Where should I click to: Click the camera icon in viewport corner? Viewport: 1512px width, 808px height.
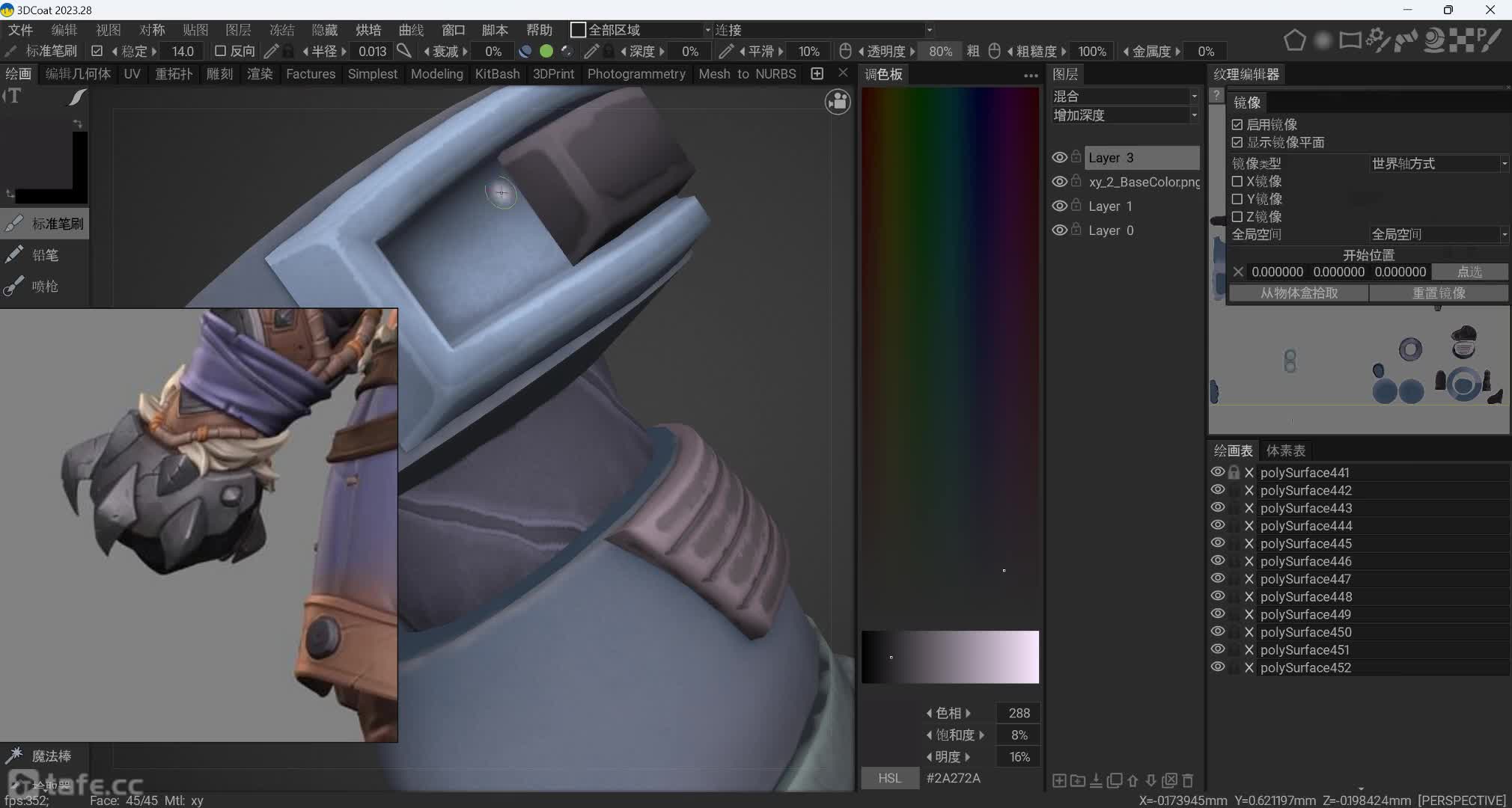[x=838, y=102]
